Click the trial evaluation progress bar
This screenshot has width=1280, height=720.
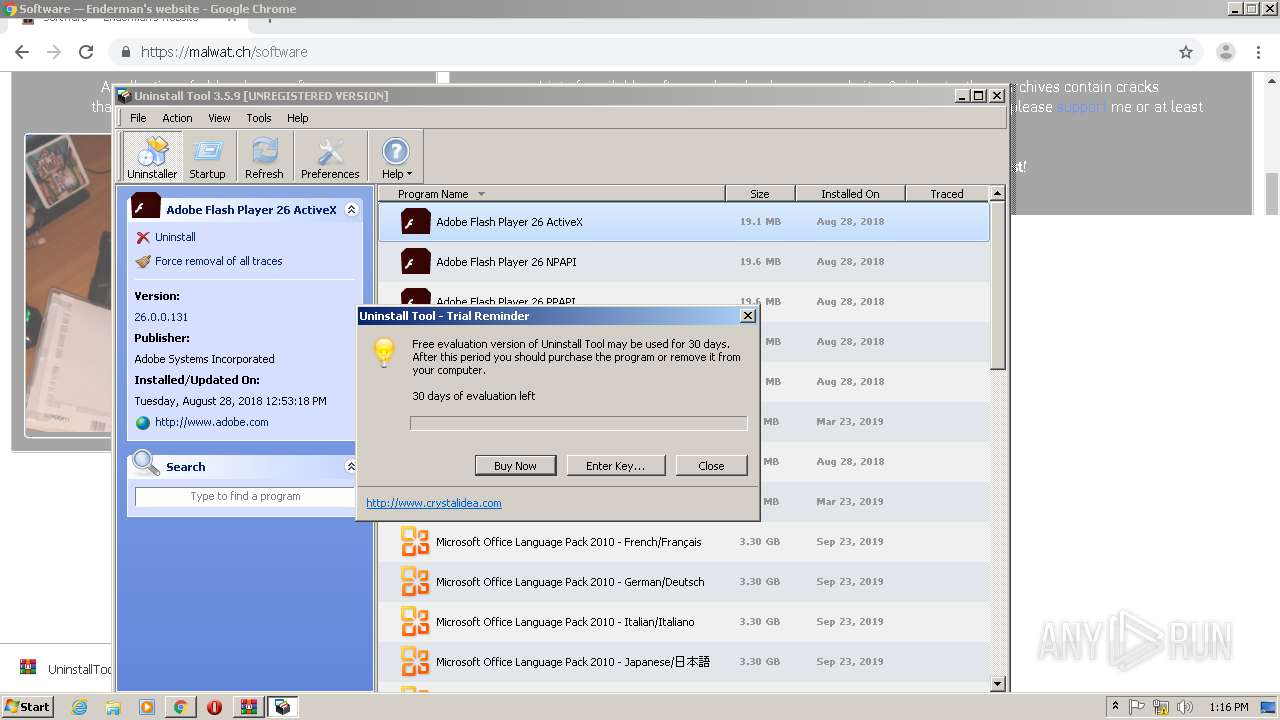(x=578, y=424)
